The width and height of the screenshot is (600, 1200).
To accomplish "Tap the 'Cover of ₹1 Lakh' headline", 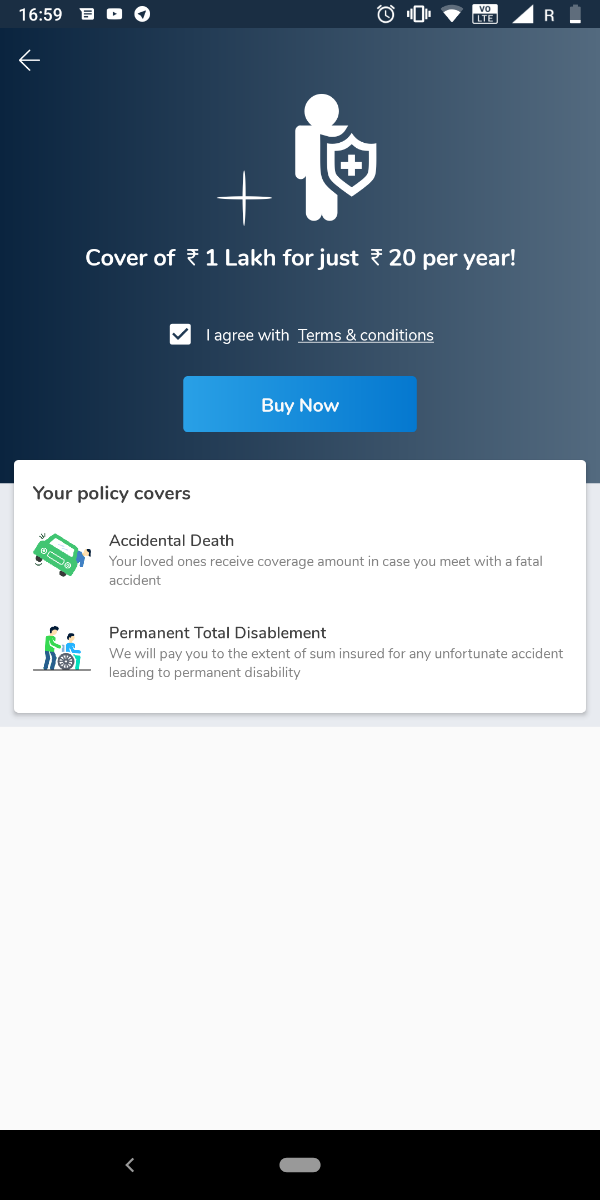I will tap(300, 258).
